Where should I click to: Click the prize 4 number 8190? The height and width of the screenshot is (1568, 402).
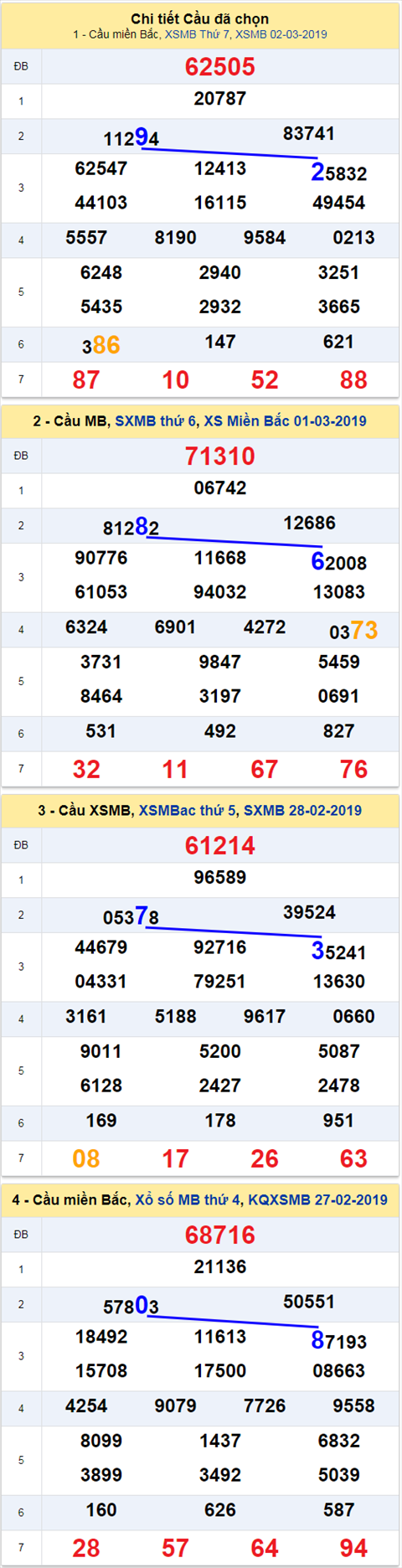coord(176,238)
